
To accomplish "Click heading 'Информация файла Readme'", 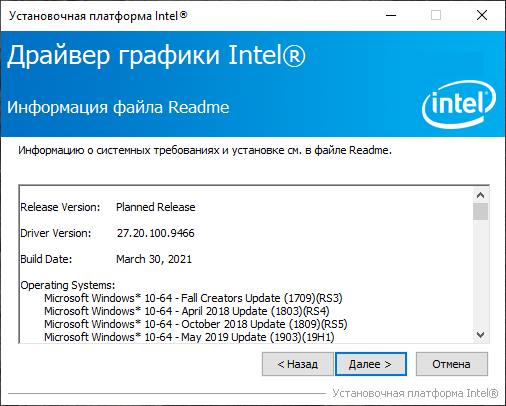I will [x=118, y=107].
